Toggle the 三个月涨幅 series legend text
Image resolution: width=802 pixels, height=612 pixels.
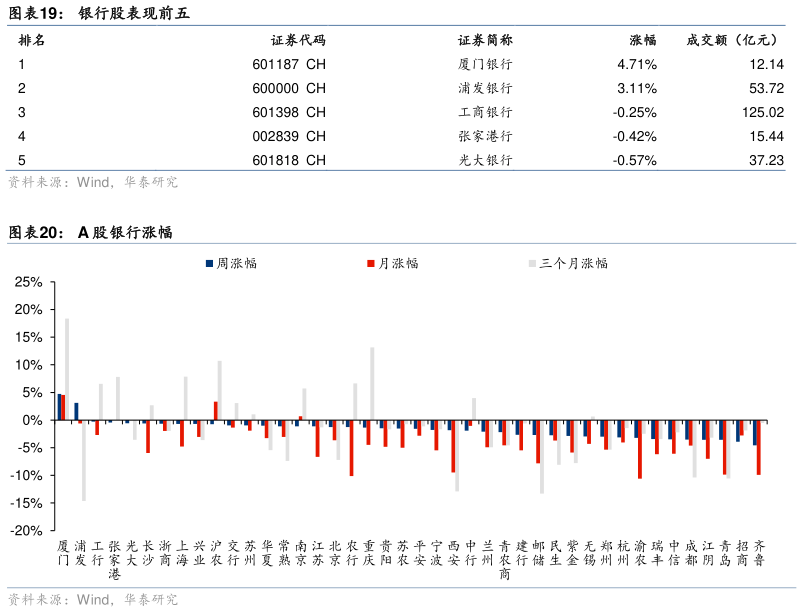point(573,263)
